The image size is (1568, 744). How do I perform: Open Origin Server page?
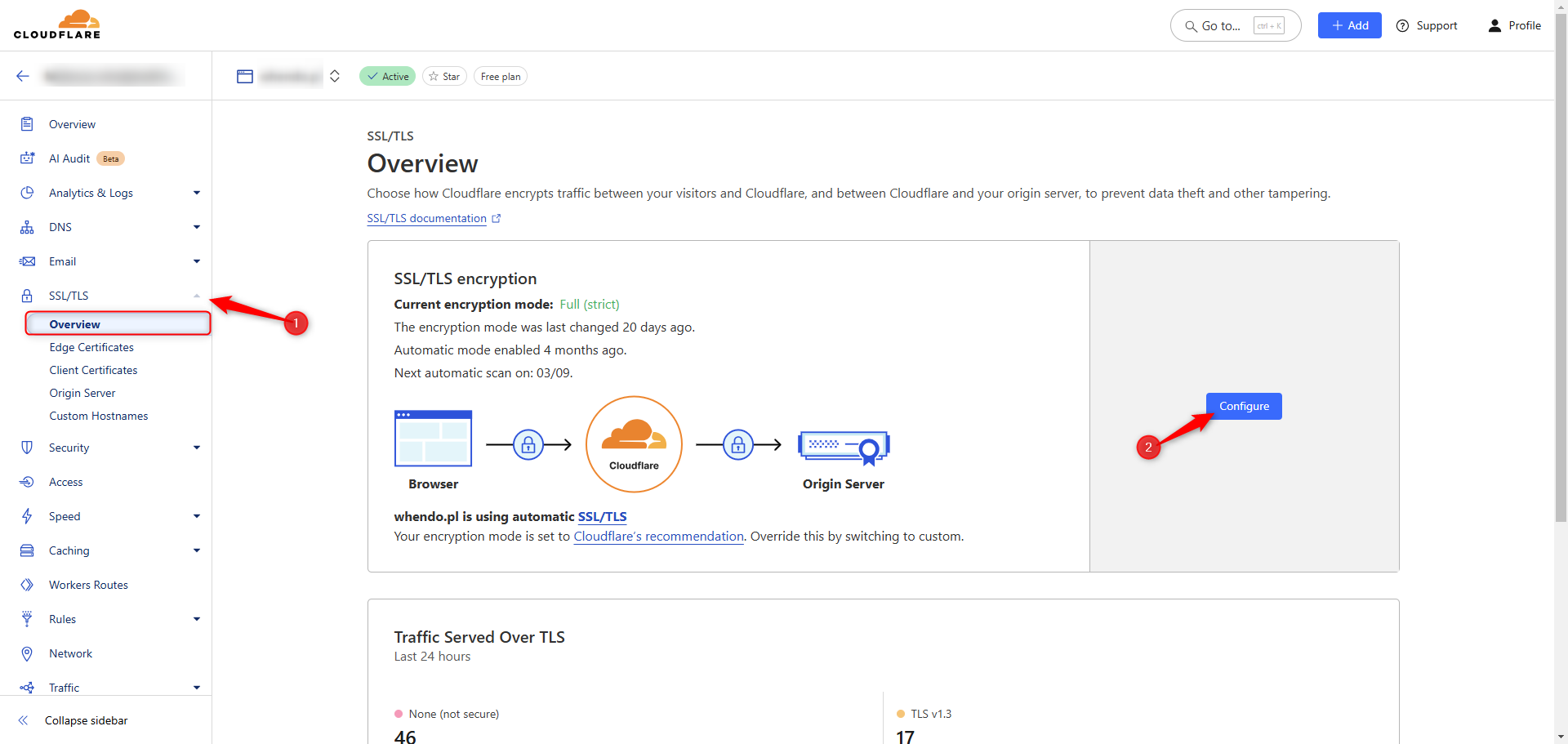pyautogui.click(x=82, y=393)
